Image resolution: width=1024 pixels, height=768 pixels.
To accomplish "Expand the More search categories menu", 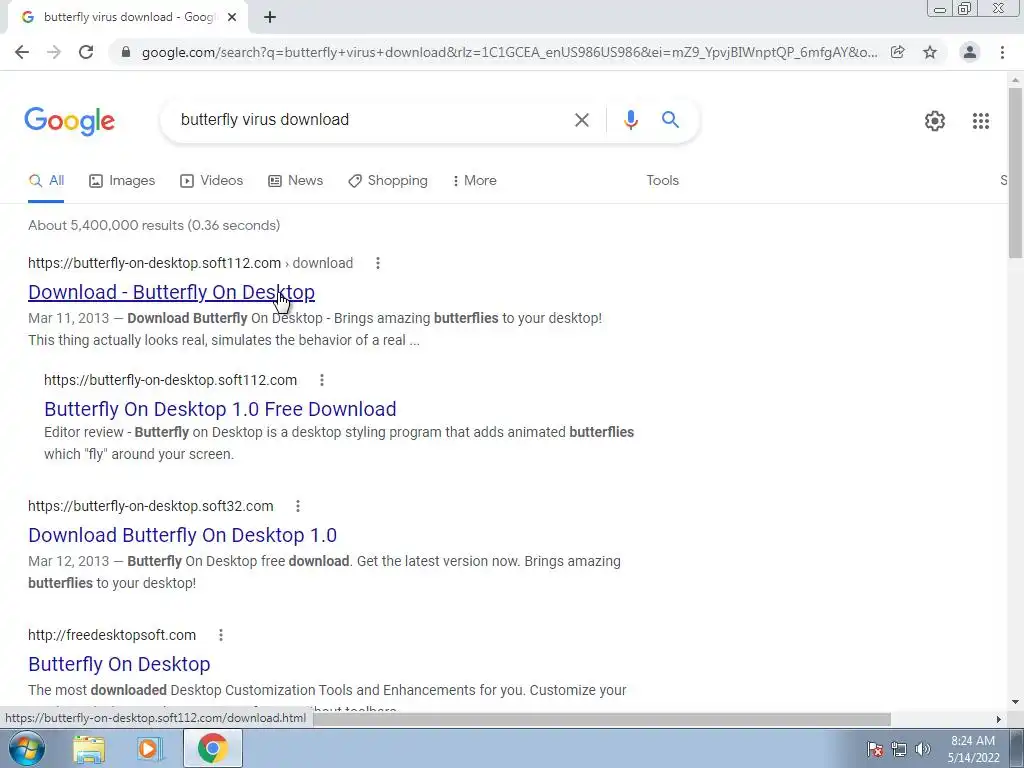I will [x=475, y=181].
